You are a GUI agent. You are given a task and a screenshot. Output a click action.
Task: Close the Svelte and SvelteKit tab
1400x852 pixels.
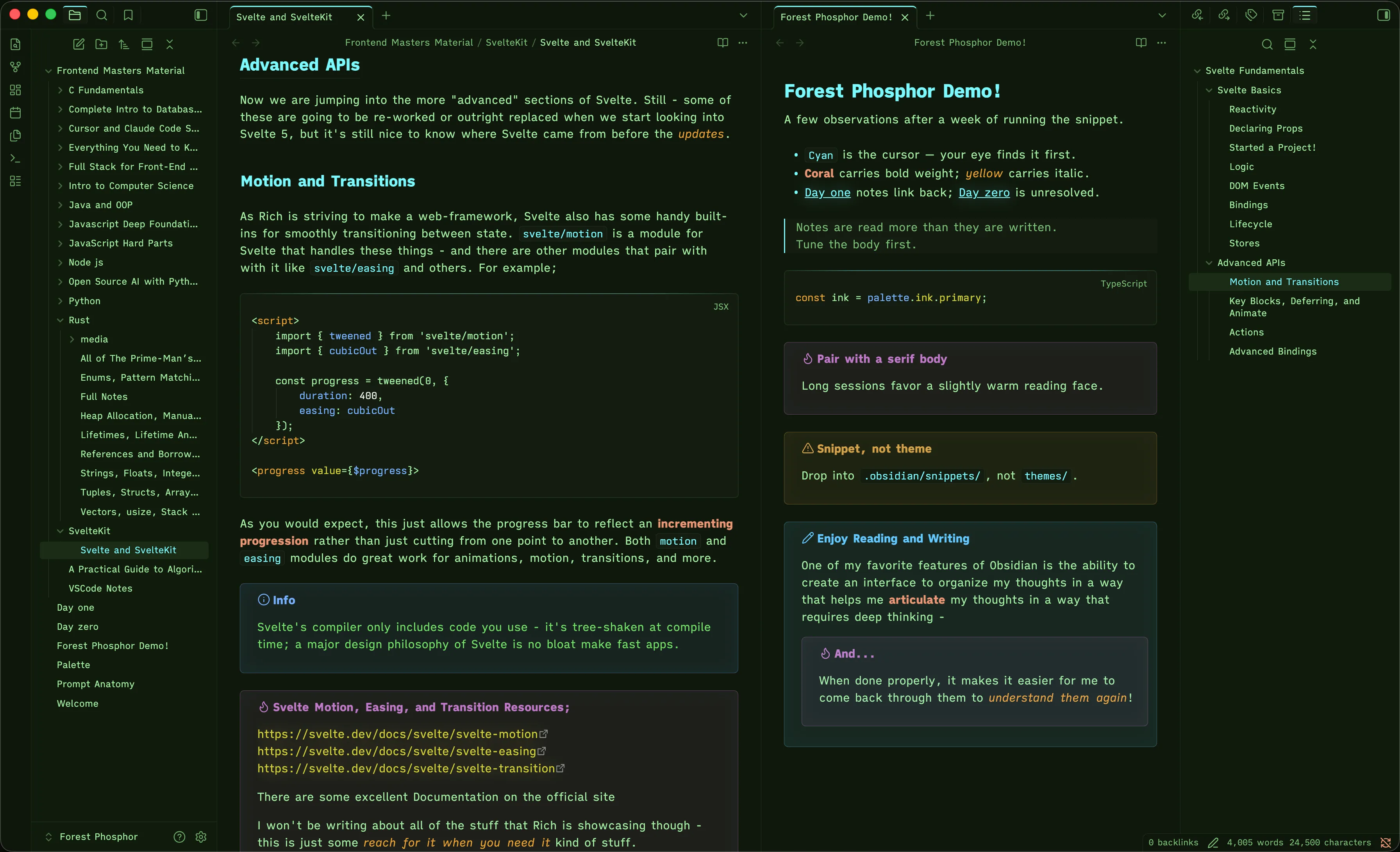(360, 17)
